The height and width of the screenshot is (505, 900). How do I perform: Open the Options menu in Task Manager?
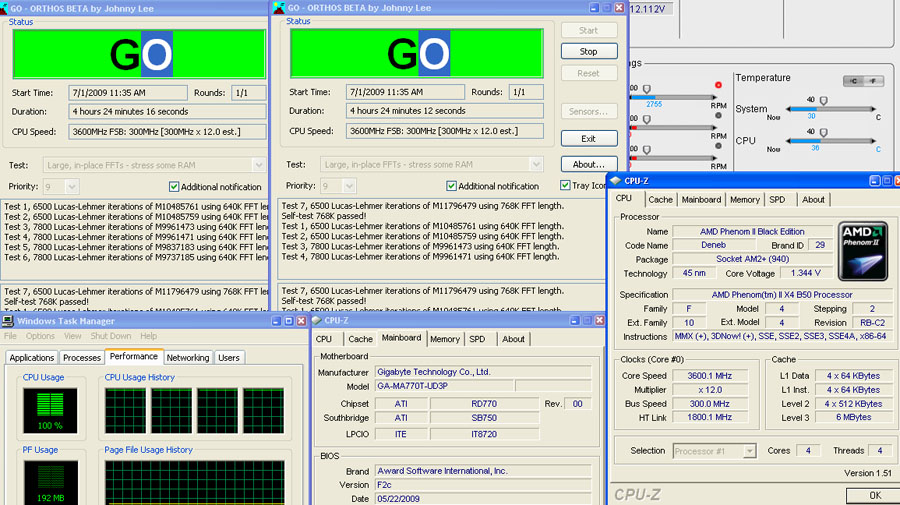40,336
